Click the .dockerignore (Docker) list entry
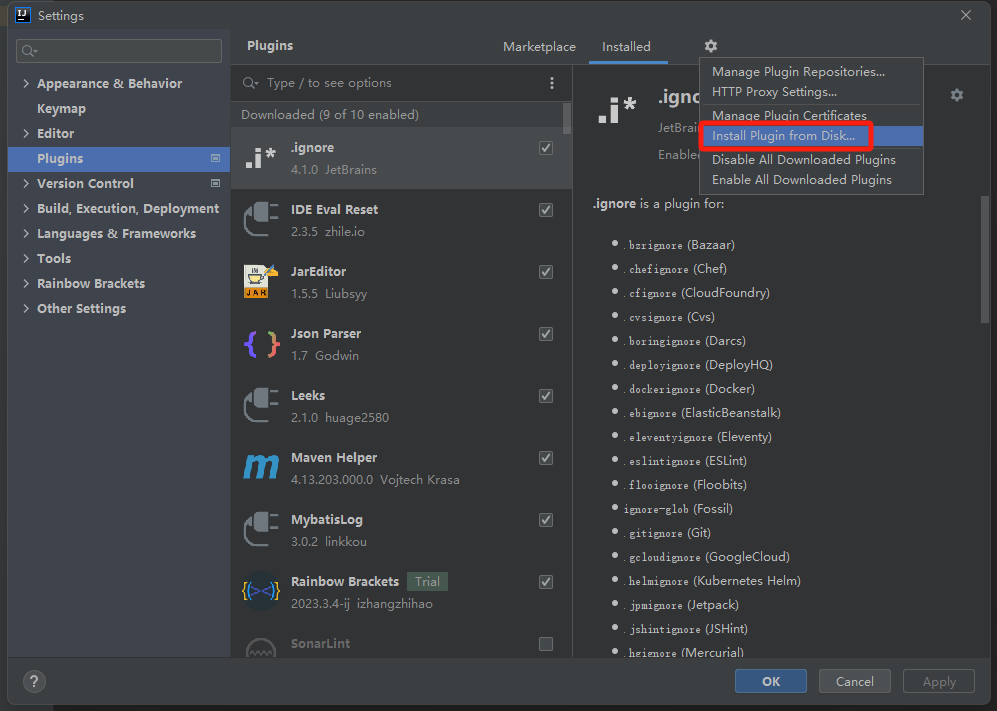The image size is (997, 711). point(689,389)
